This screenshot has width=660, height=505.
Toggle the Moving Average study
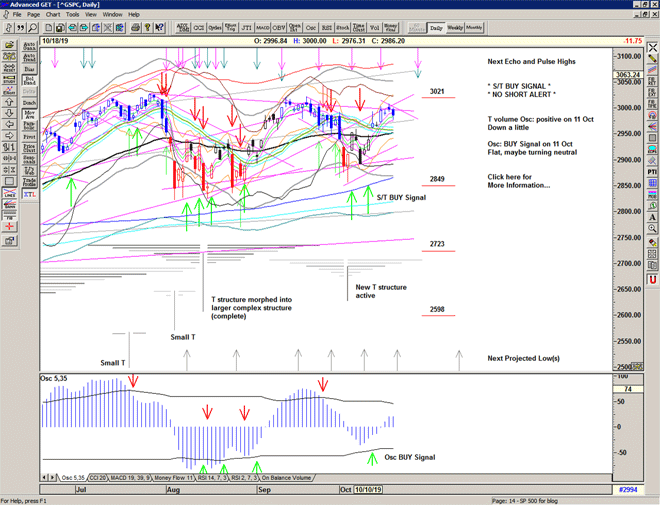tap(29, 114)
